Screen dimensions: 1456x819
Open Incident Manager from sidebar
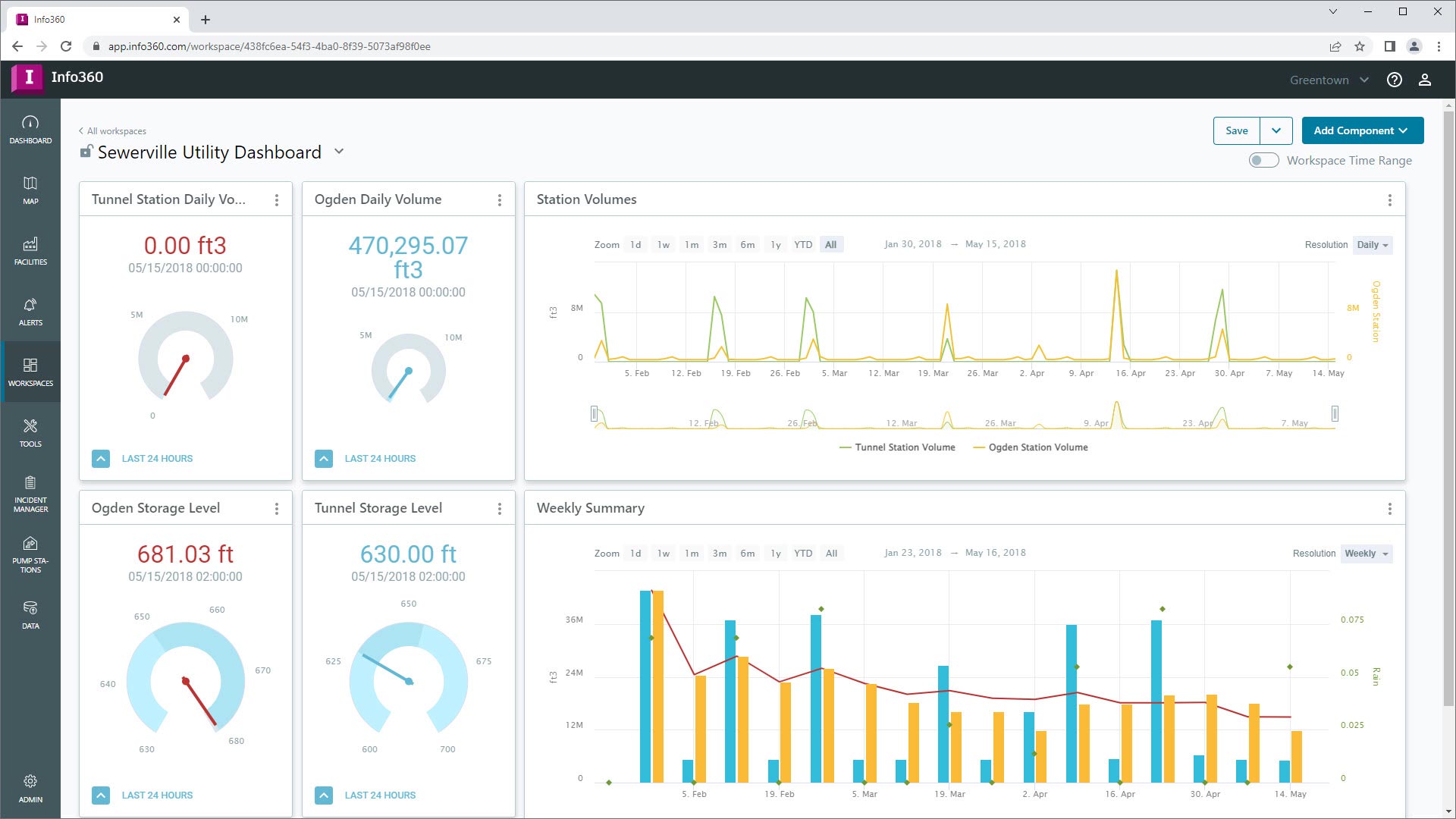30,494
